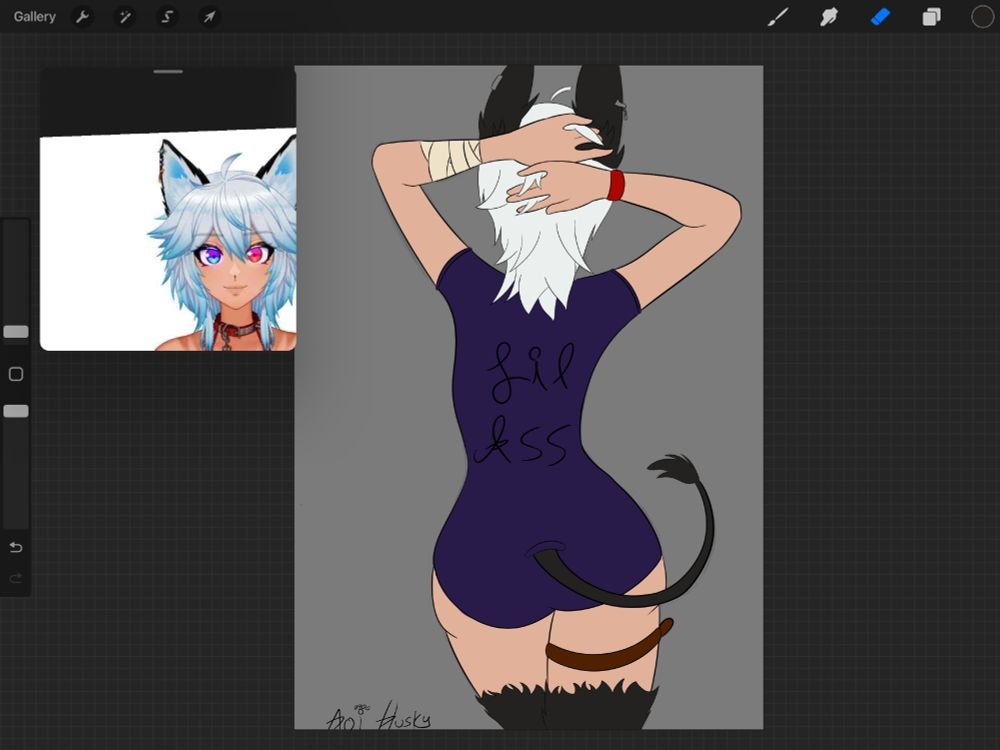This screenshot has height=750, width=1000.
Task: Tap the active blue Eraser tool
Action: click(880, 16)
